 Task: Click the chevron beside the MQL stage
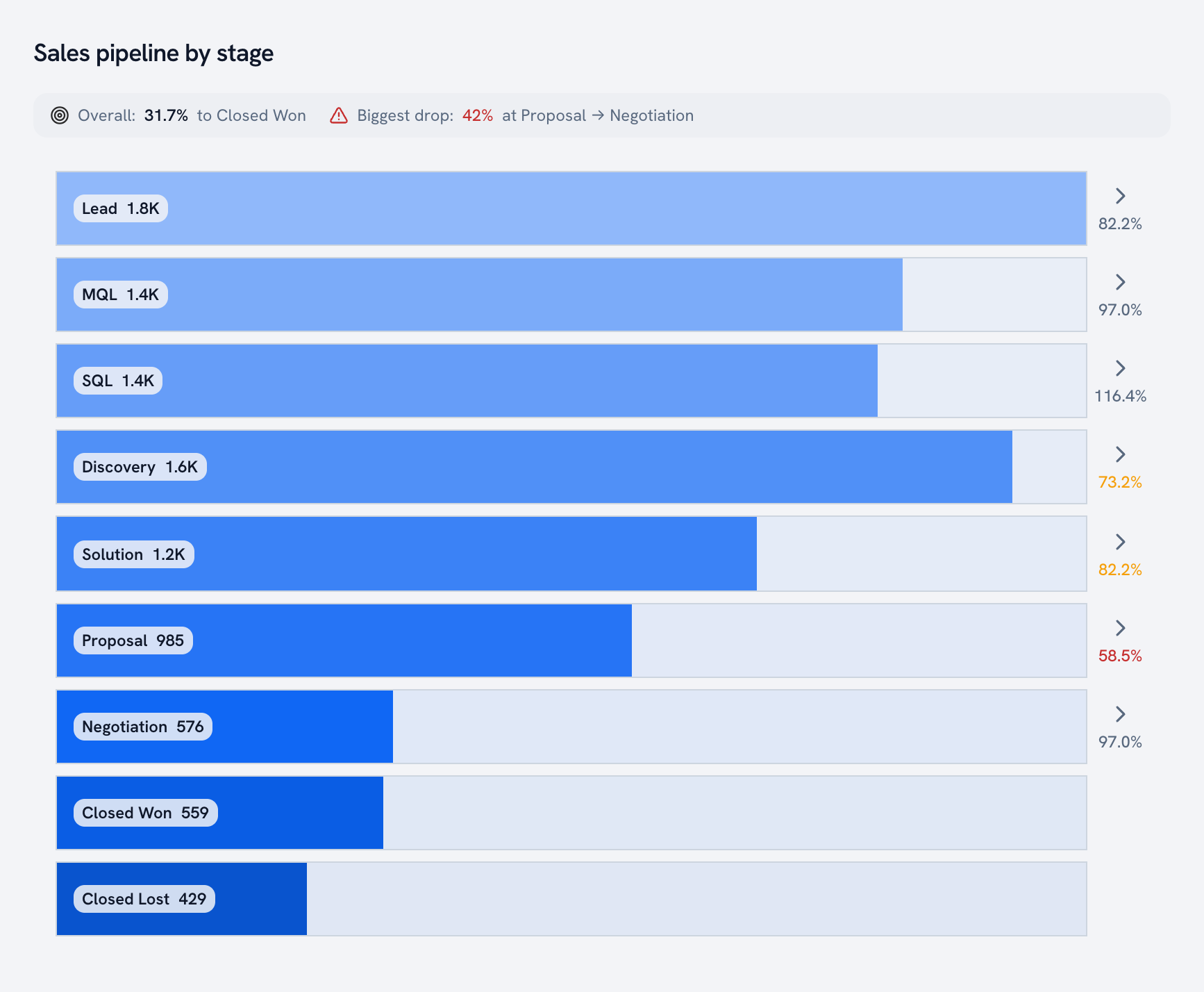[x=1120, y=282]
